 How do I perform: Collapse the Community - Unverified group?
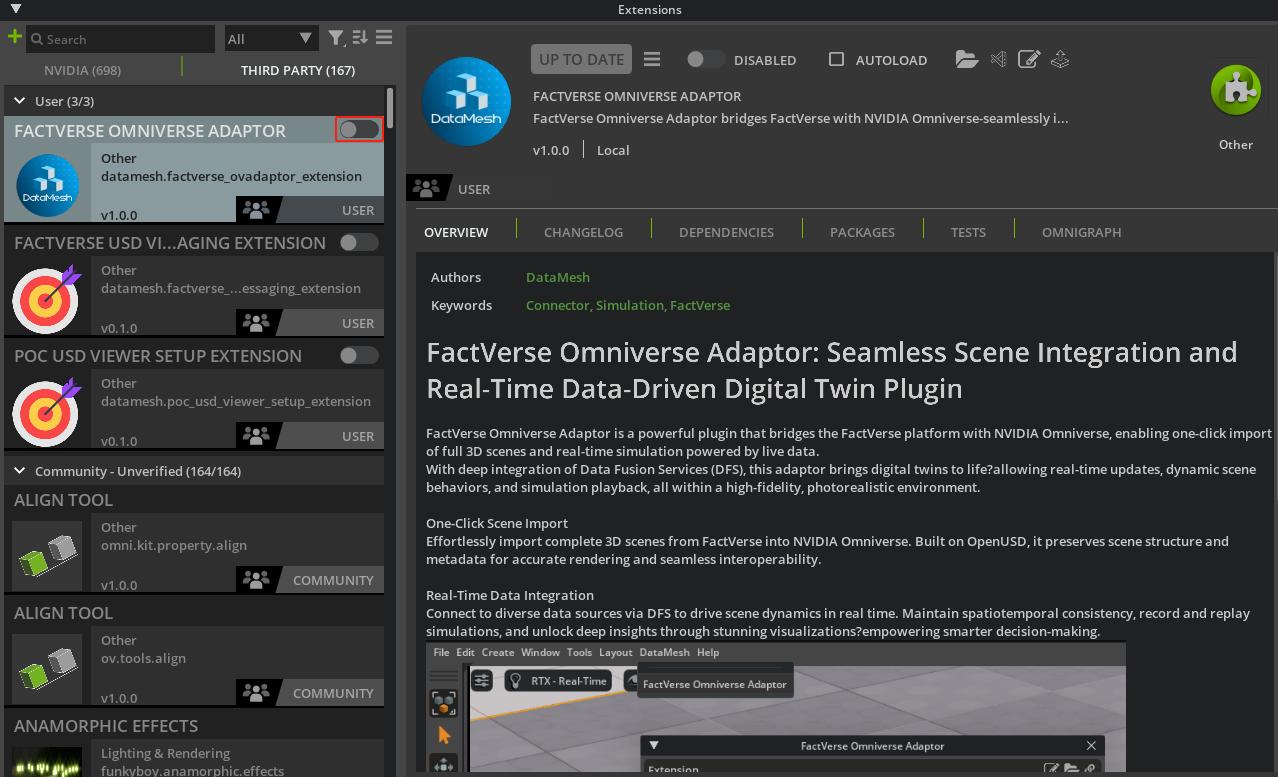(19, 471)
